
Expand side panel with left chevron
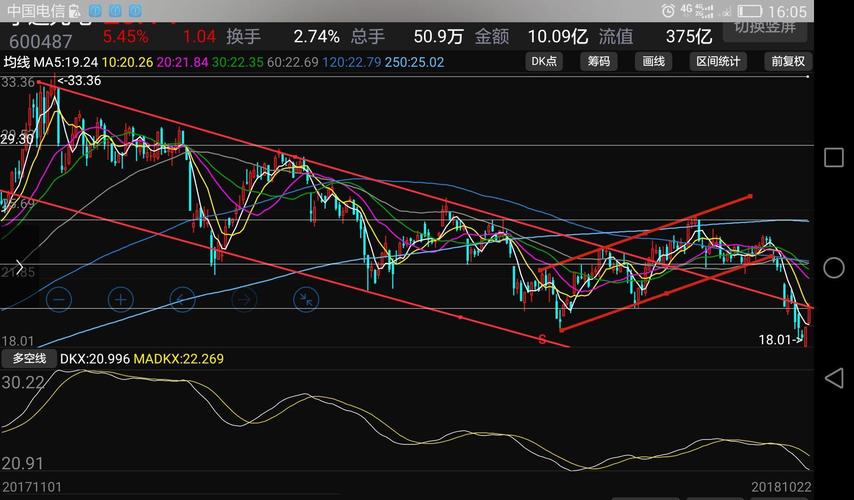click(x=19, y=267)
